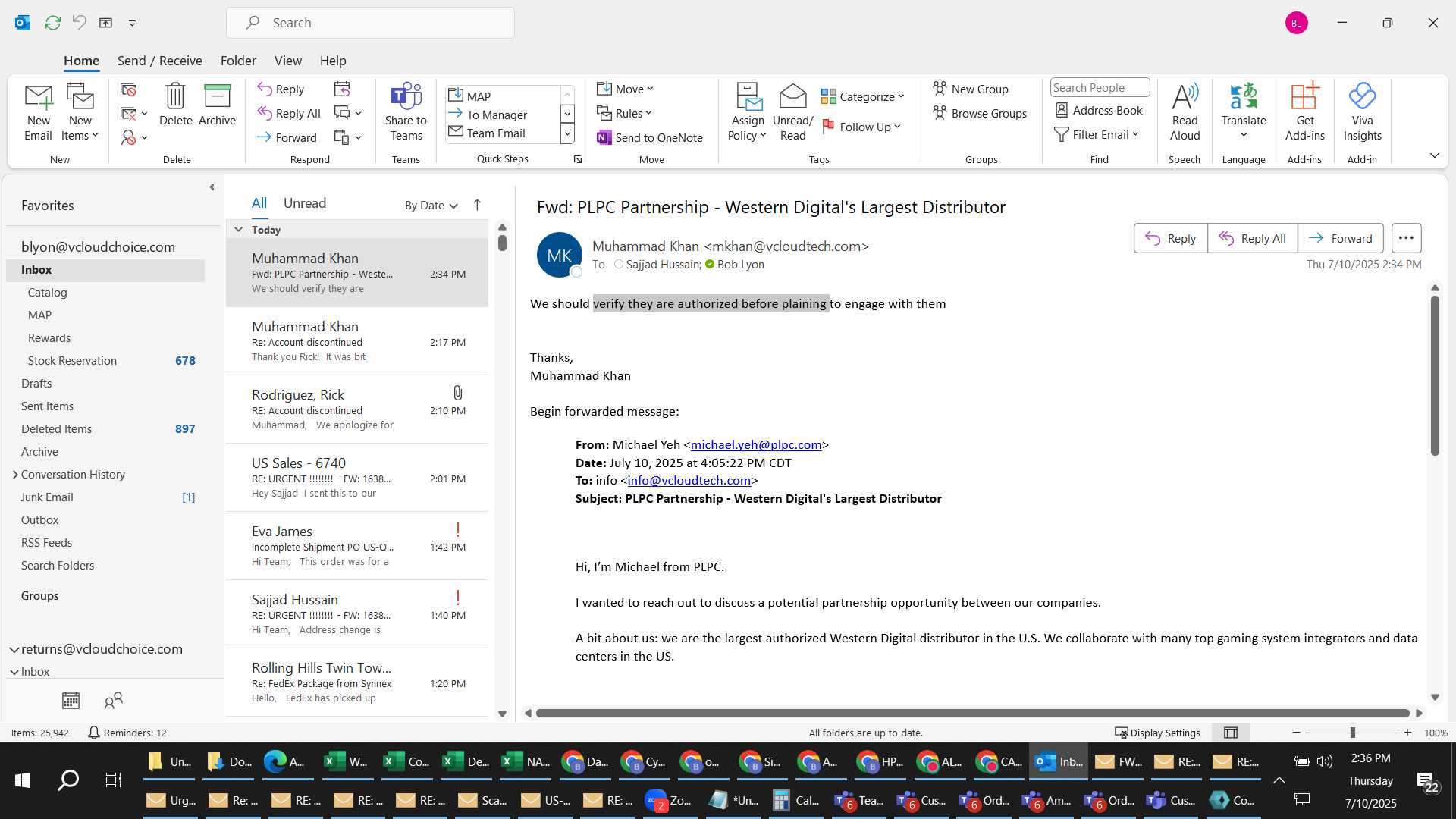The width and height of the screenshot is (1456, 819).
Task: Click the New Email icon
Action: click(38, 112)
